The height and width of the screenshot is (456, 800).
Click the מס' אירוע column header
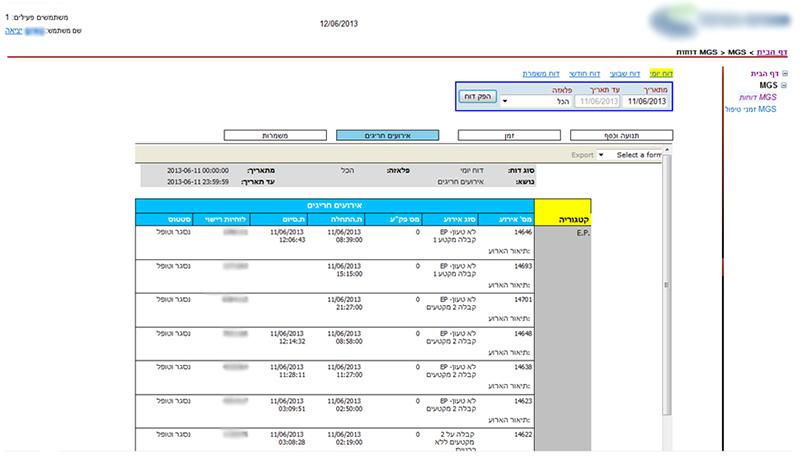[506, 219]
